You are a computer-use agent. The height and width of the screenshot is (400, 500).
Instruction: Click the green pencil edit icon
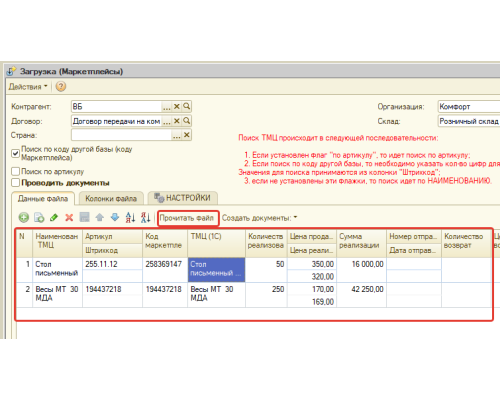tap(54, 218)
